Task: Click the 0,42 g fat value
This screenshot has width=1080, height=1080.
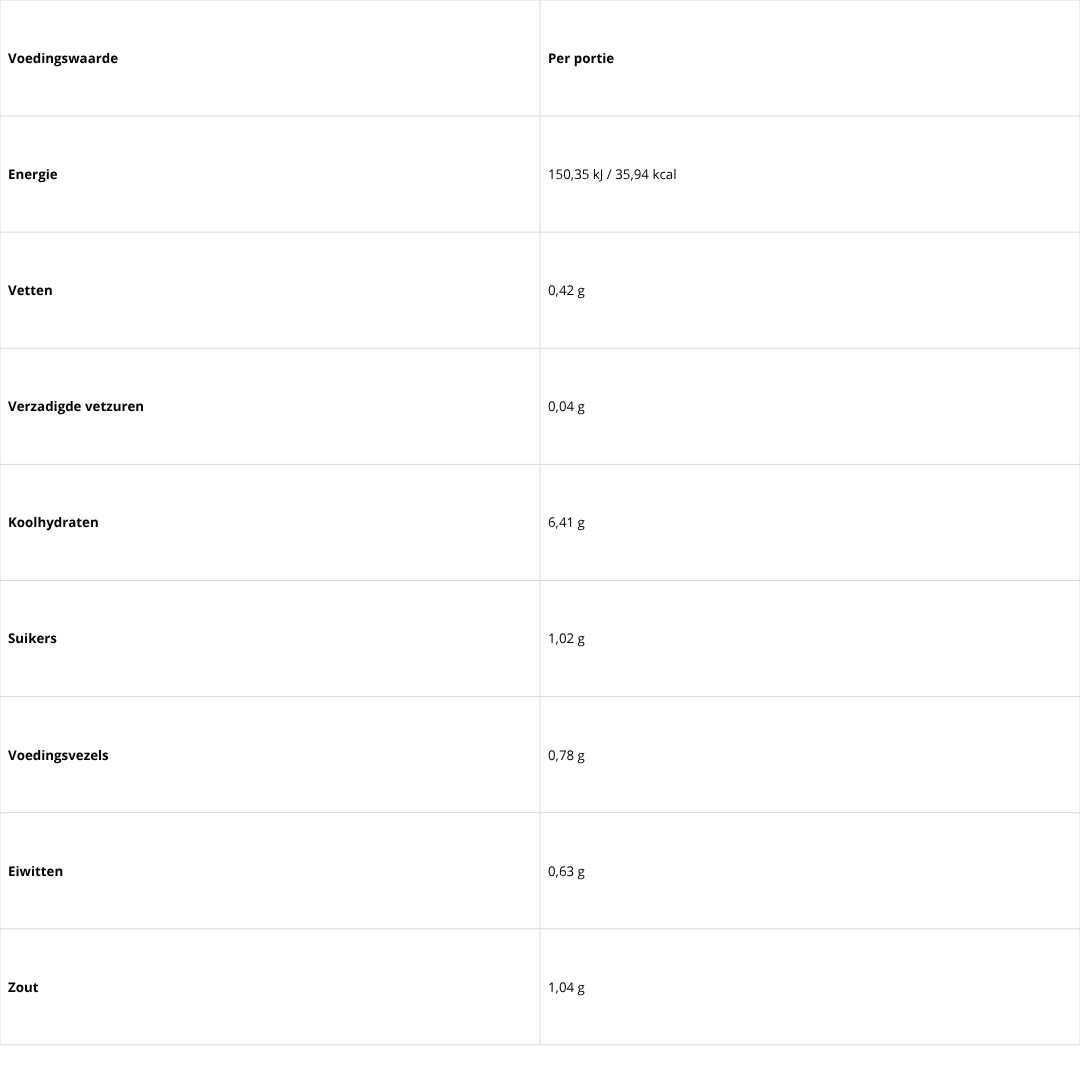Action: point(566,291)
